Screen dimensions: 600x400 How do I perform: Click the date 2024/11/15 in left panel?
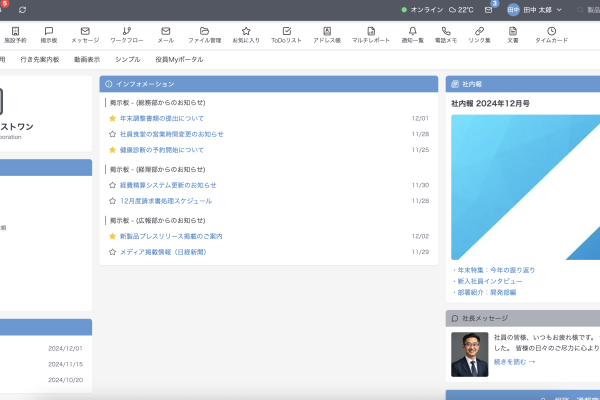coord(65,364)
